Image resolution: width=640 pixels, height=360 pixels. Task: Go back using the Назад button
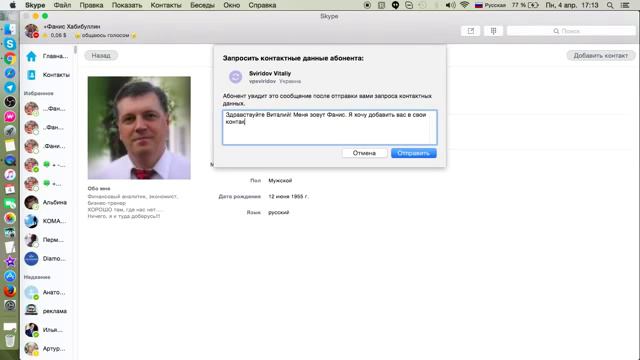click(101, 56)
